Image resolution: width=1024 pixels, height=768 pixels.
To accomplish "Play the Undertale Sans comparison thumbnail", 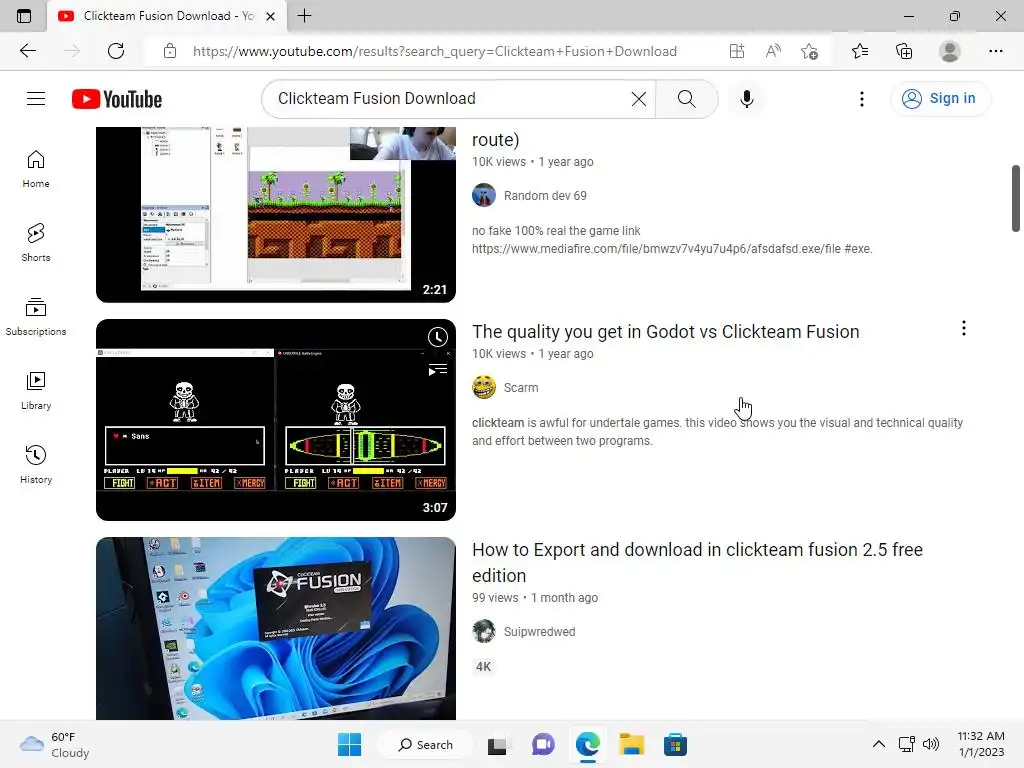I will click(x=276, y=420).
